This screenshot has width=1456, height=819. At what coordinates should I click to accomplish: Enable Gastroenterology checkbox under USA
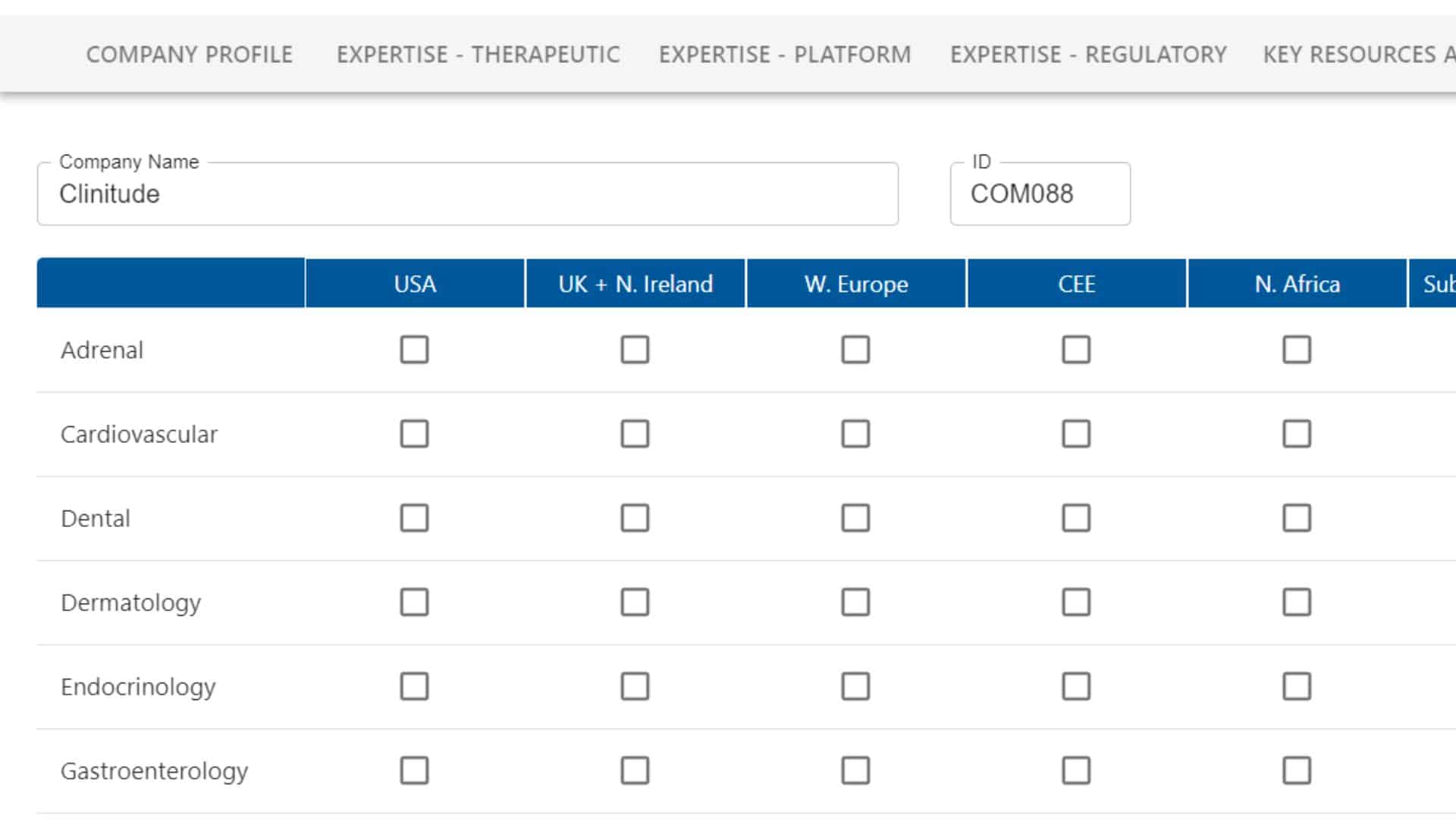413,770
